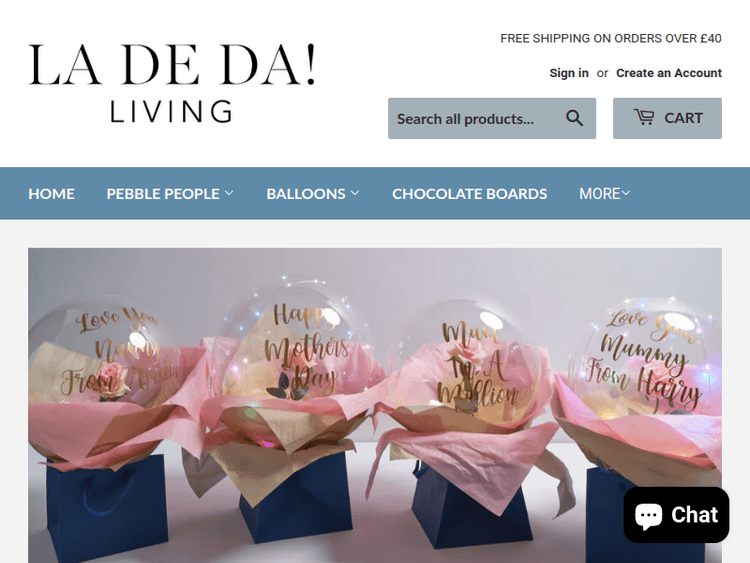Image resolution: width=750 pixels, height=563 pixels.
Task: Open the Shopify Chat widget button
Action: click(x=676, y=515)
